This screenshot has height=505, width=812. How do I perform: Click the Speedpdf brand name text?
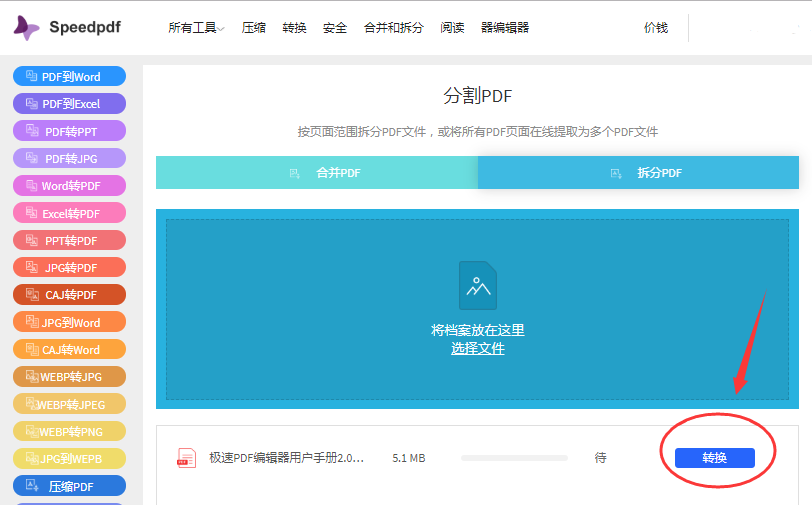[85, 27]
